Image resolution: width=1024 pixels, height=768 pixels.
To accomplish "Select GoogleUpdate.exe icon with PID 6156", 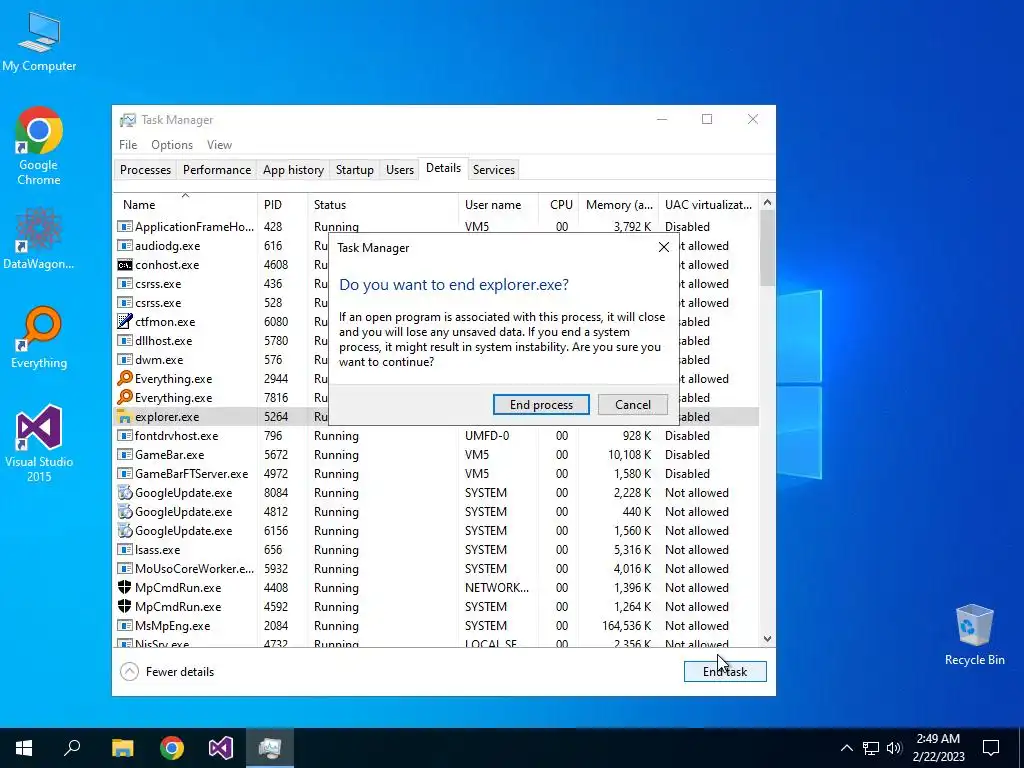I will [x=125, y=530].
